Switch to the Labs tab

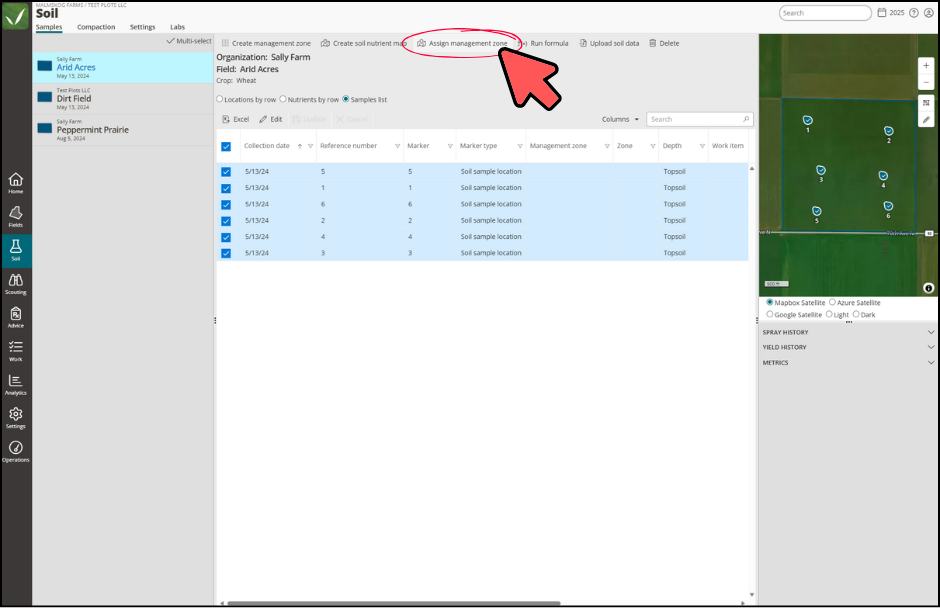pyautogui.click(x=177, y=27)
